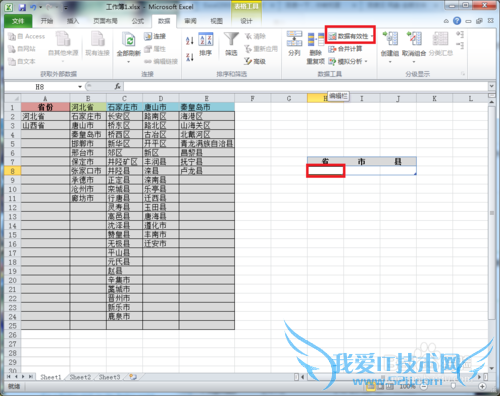Click the Save icon in quick access toolbar
Screen dimensions: 500x396
[x=22, y=7]
